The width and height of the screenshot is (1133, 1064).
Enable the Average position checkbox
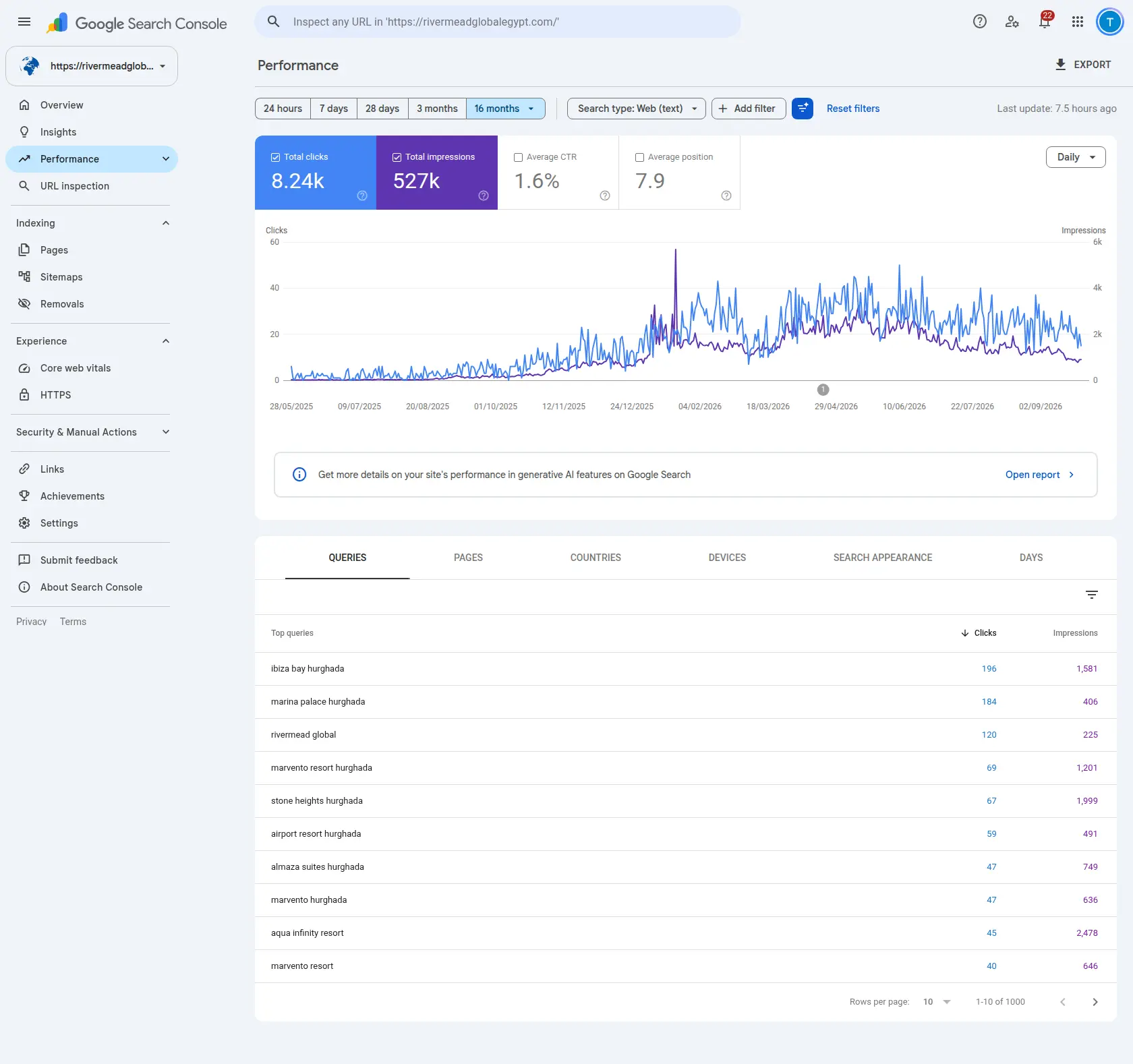point(639,157)
